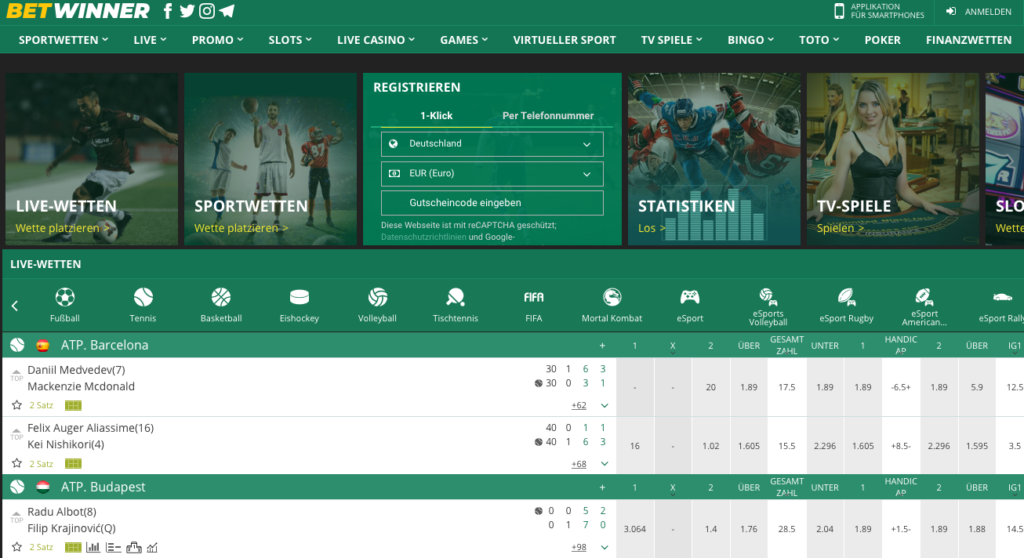Click the list icon in Albot match row
1024x558 pixels.
point(113,548)
